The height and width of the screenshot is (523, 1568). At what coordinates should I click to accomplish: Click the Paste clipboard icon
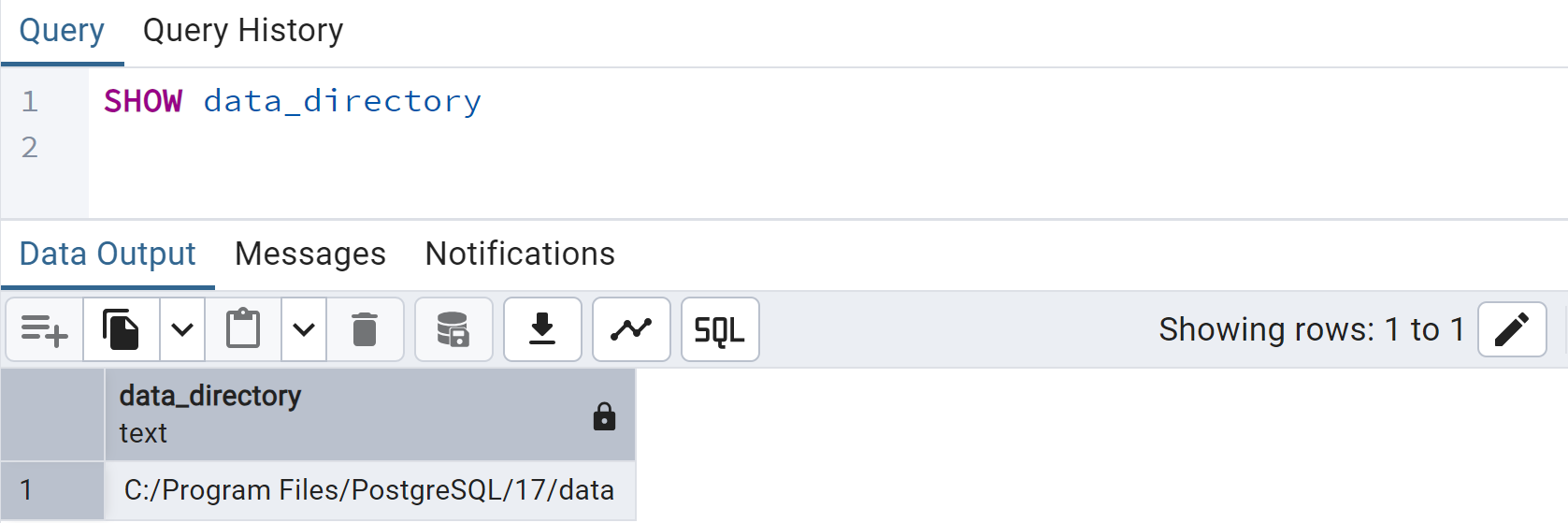point(243,329)
